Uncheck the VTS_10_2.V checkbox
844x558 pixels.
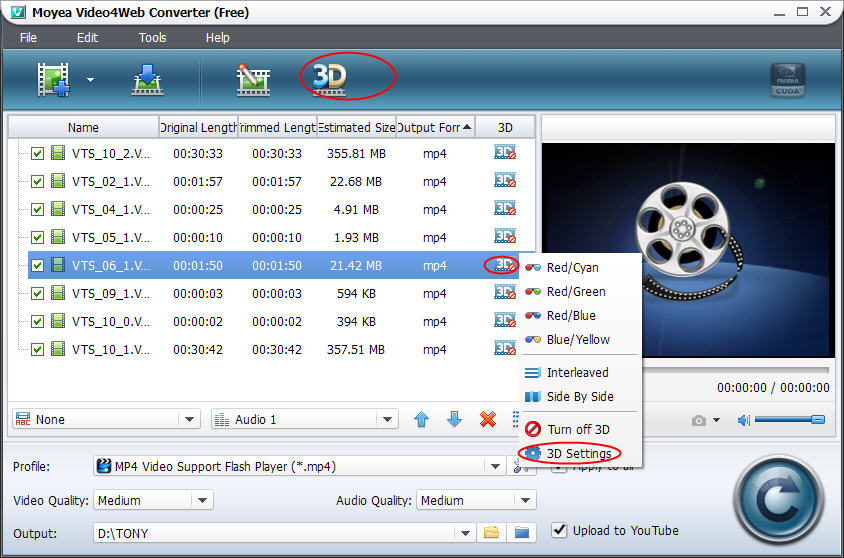point(37,153)
